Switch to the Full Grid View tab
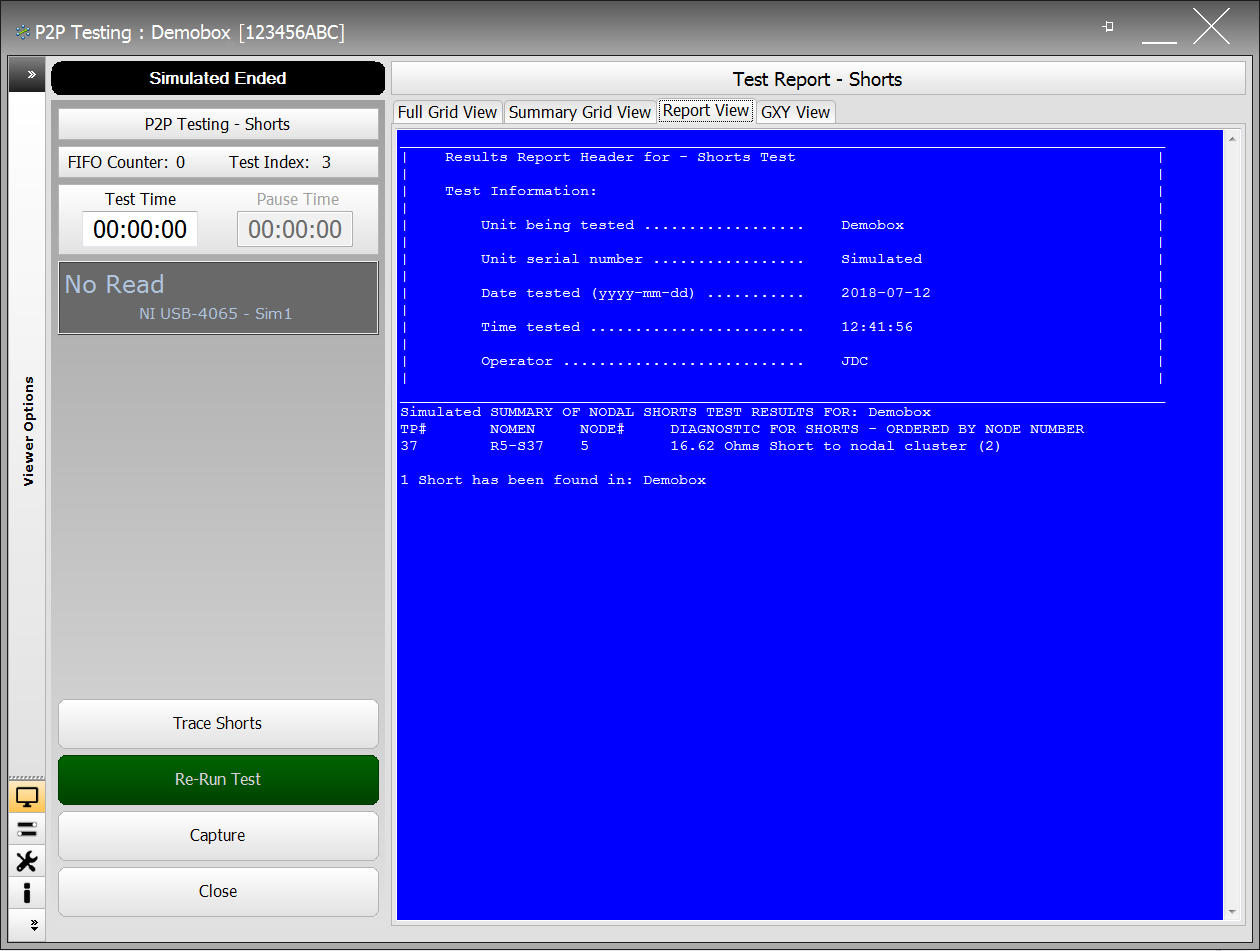 pyautogui.click(x=447, y=112)
